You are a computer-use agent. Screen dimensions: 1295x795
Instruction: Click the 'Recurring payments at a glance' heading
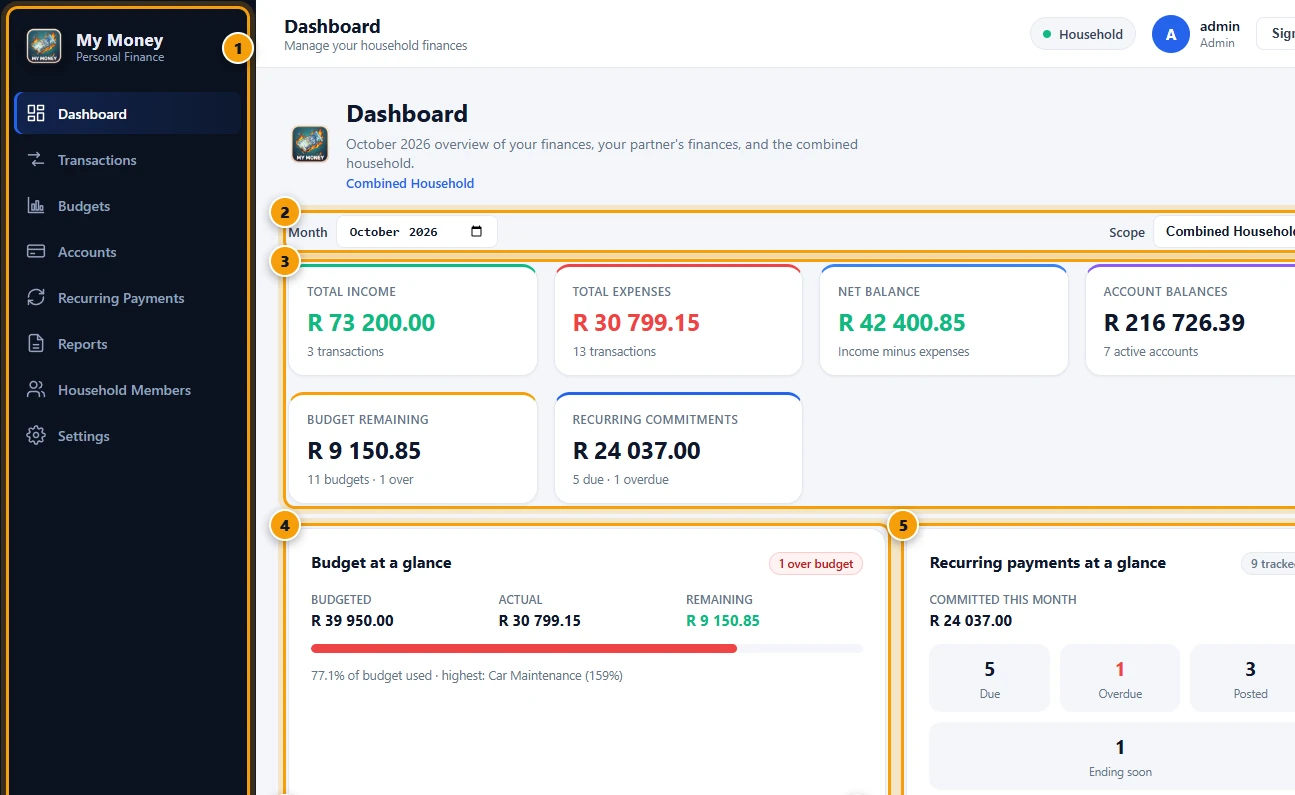point(1048,563)
